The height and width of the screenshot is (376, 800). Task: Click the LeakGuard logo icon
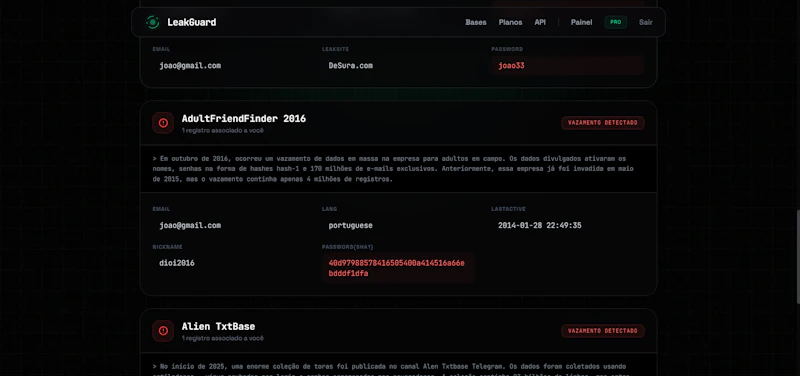point(152,22)
